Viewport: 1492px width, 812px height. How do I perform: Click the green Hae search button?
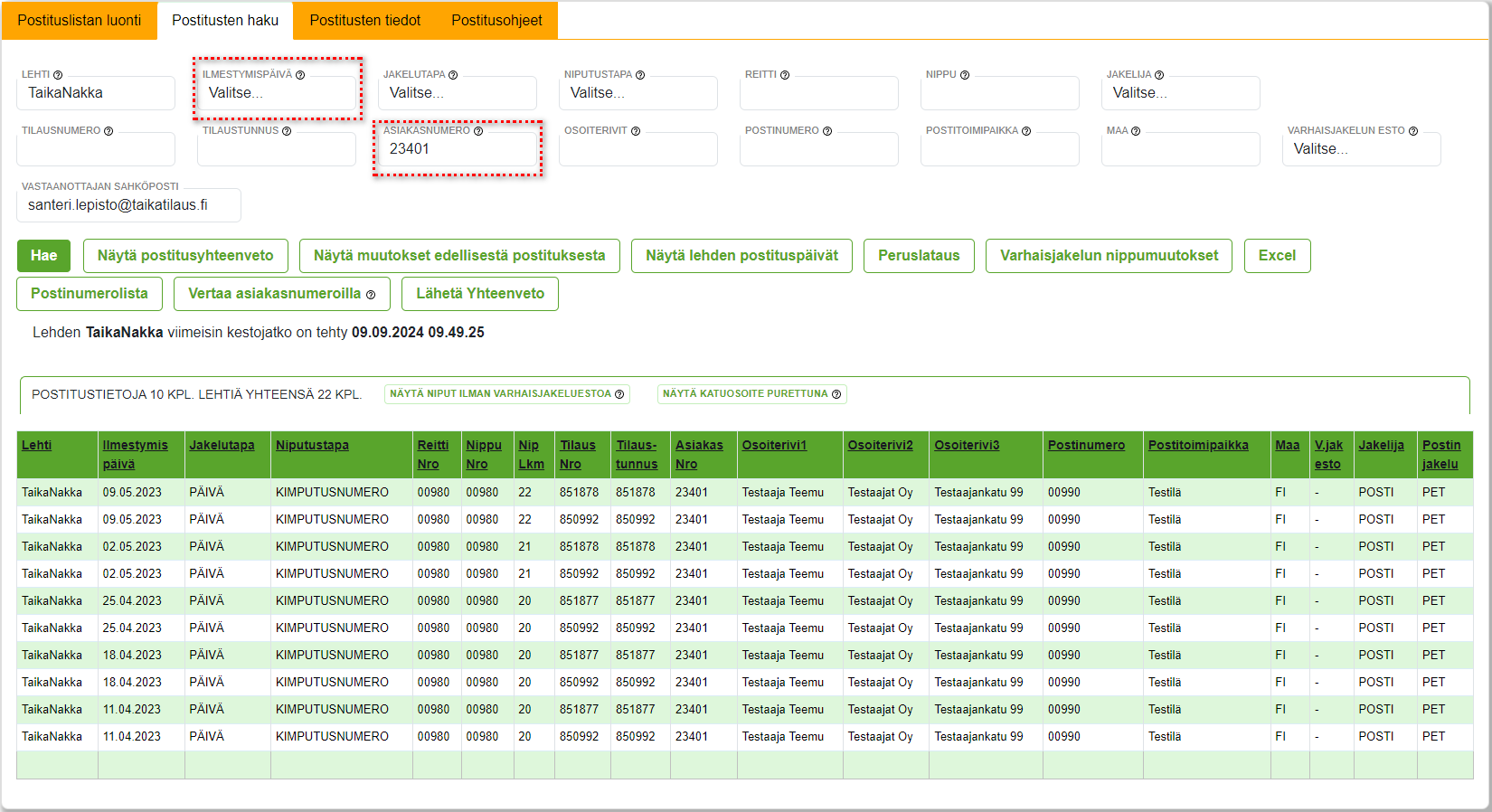coord(43,256)
